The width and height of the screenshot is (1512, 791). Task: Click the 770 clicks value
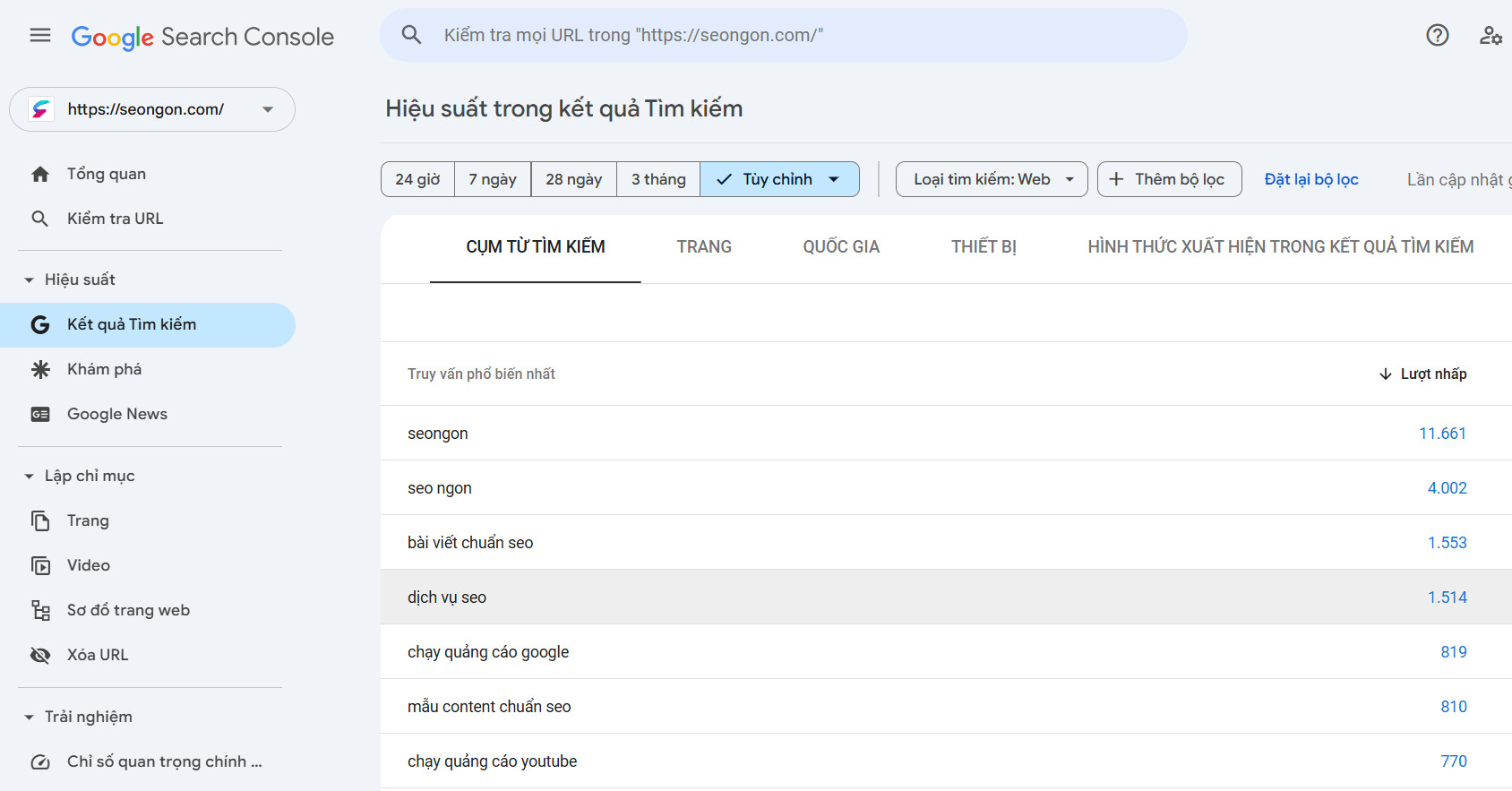point(1454,761)
